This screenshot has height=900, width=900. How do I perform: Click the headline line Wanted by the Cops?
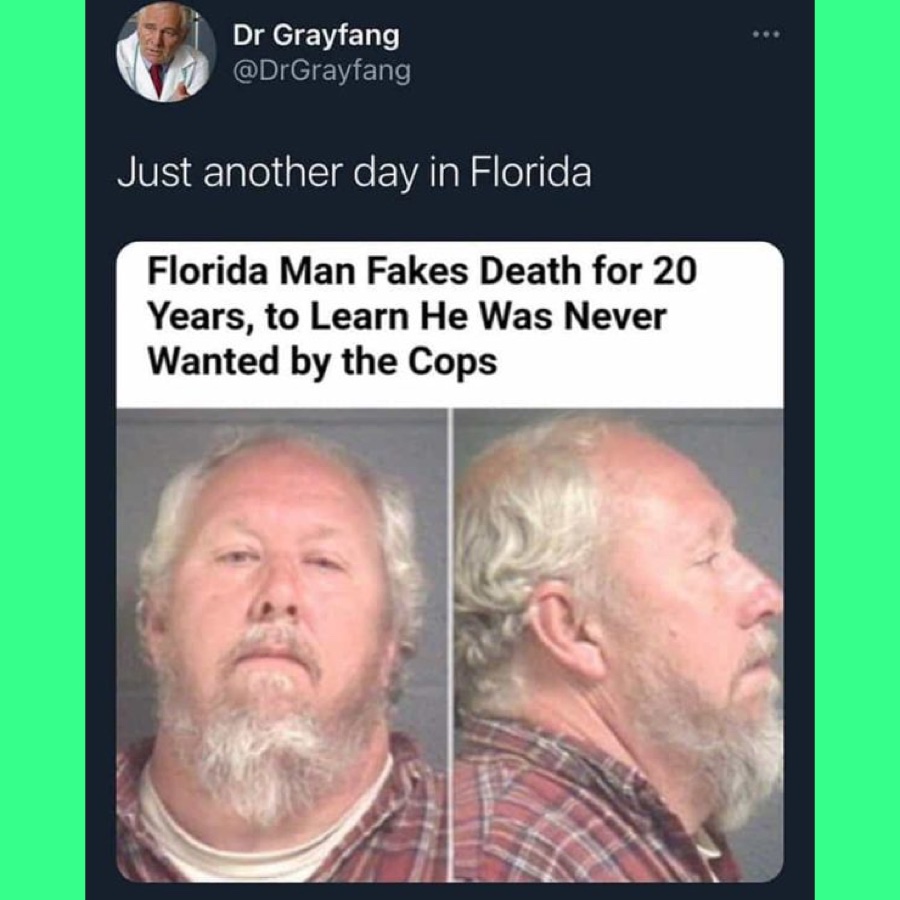pos(322,363)
